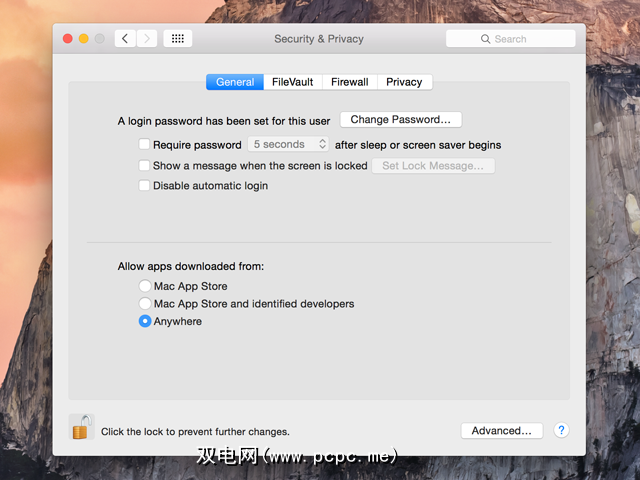Open the FileVault tab
This screenshot has width=640, height=480.
(x=293, y=82)
